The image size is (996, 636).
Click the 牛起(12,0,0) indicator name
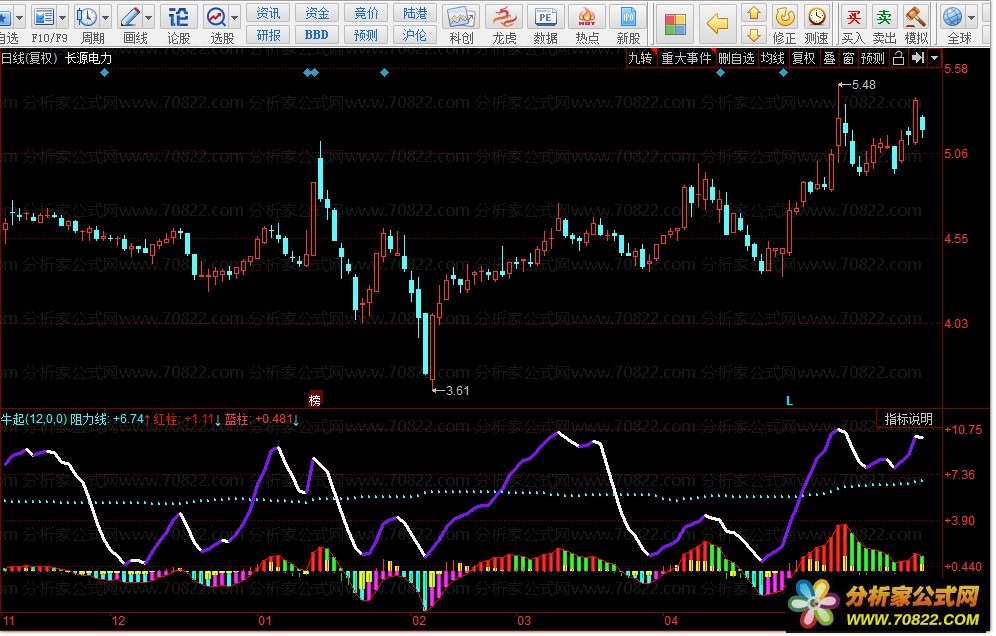click(33, 419)
